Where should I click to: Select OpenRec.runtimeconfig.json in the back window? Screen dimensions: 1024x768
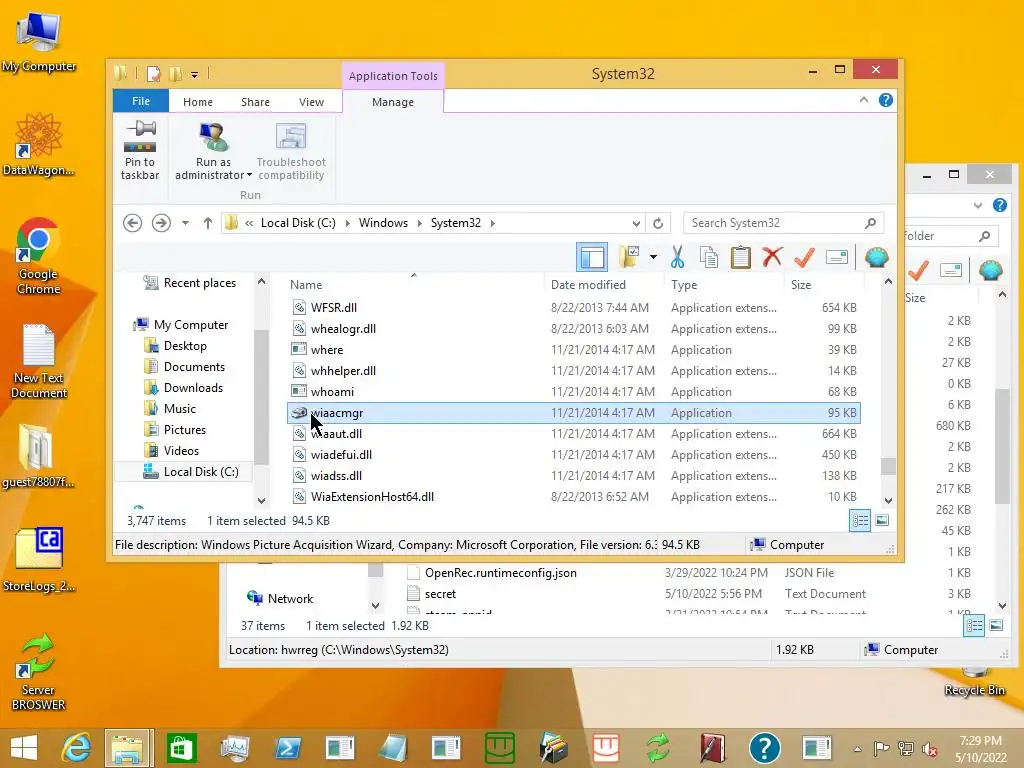[501, 573]
